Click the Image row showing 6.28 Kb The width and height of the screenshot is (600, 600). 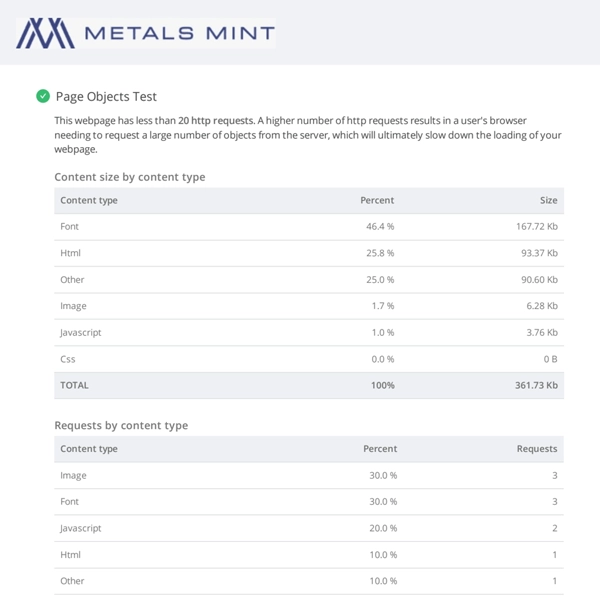[x=308, y=306]
